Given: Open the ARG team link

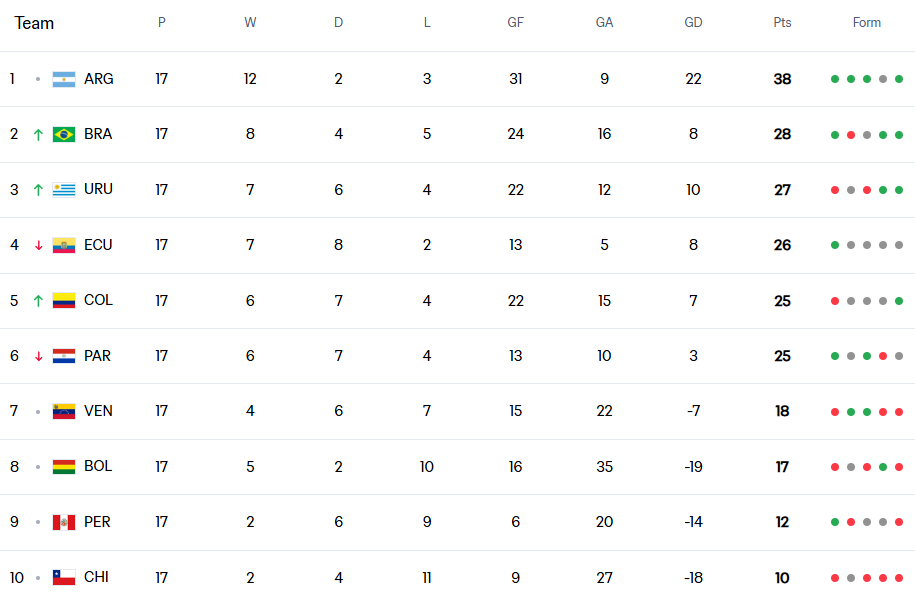Looking at the screenshot, I should coord(99,79).
